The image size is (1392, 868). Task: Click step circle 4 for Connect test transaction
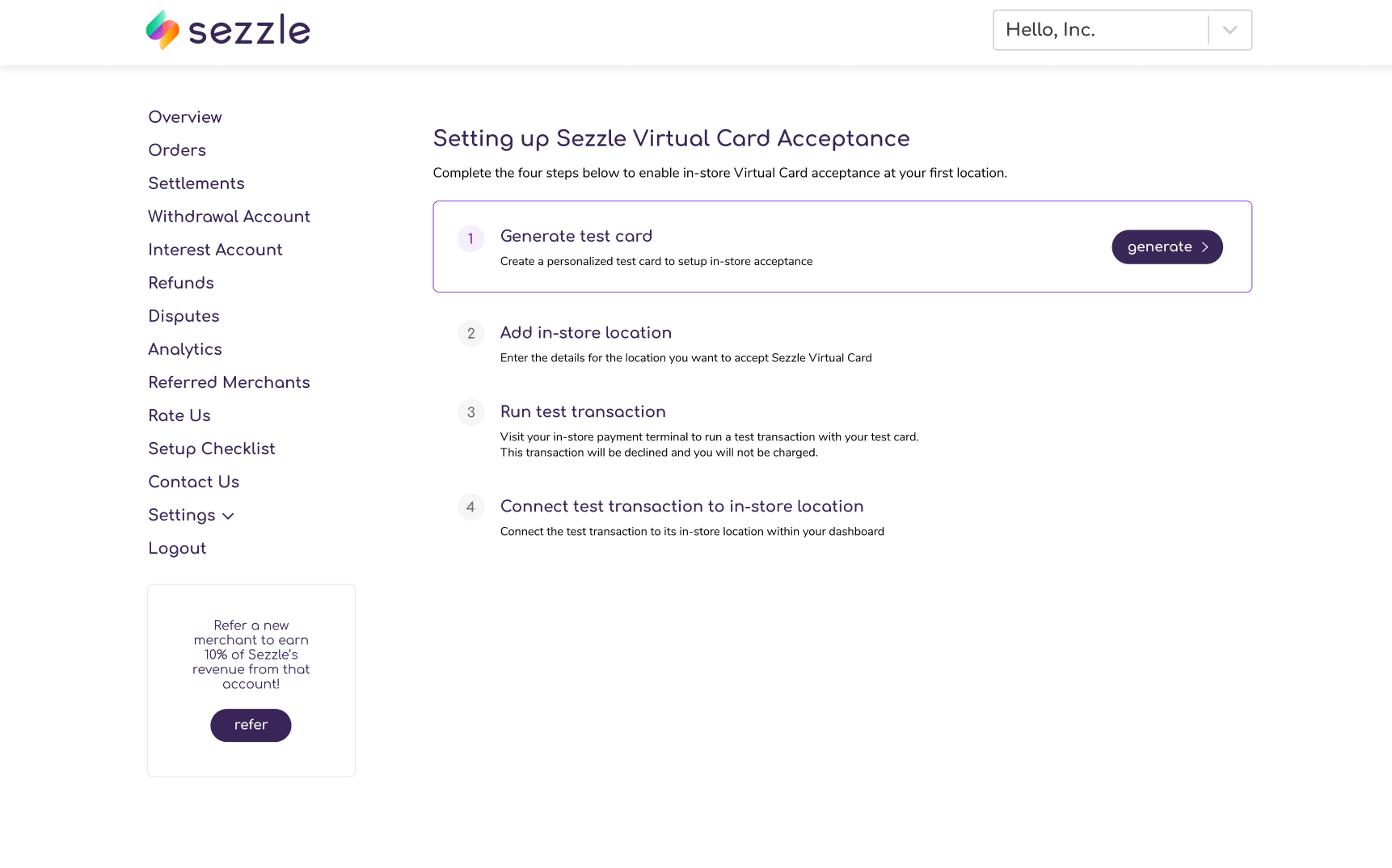pos(470,507)
